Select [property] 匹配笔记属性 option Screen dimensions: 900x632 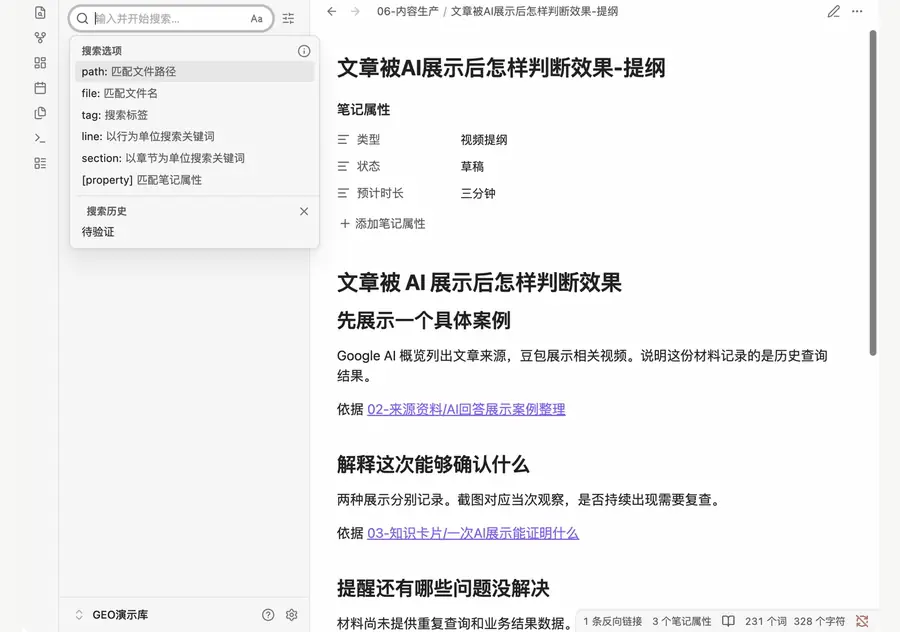pyautogui.click(x=195, y=180)
